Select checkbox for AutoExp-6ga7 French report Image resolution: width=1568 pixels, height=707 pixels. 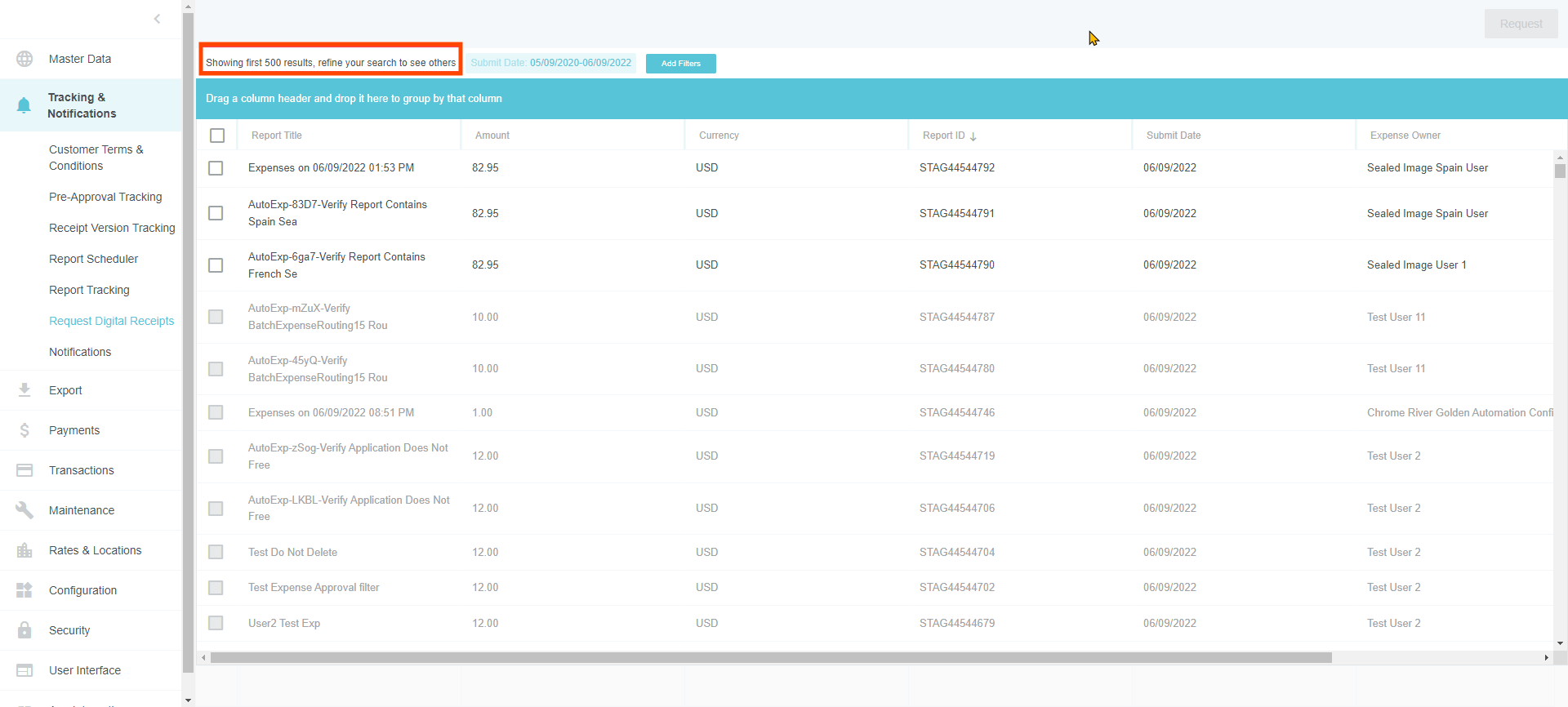pos(216,265)
